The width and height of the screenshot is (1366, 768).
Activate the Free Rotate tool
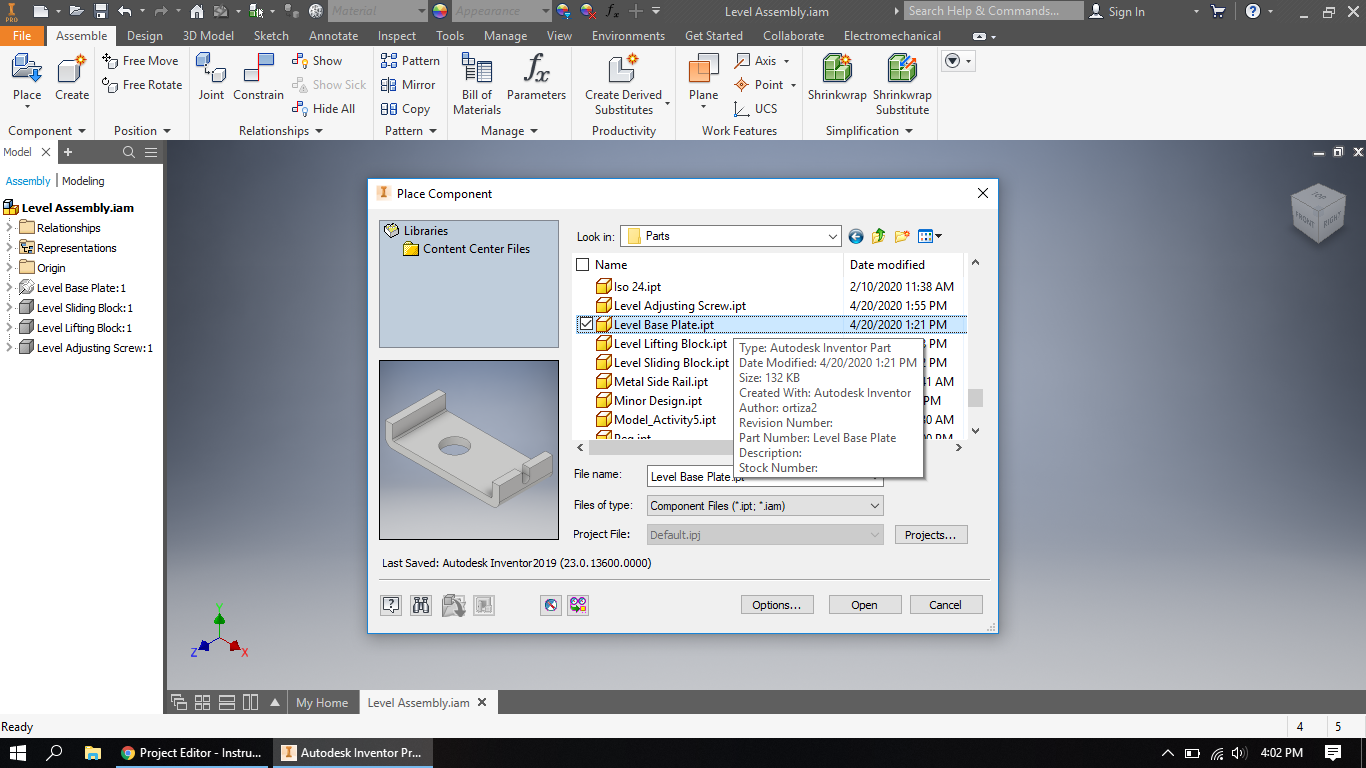(x=141, y=85)
